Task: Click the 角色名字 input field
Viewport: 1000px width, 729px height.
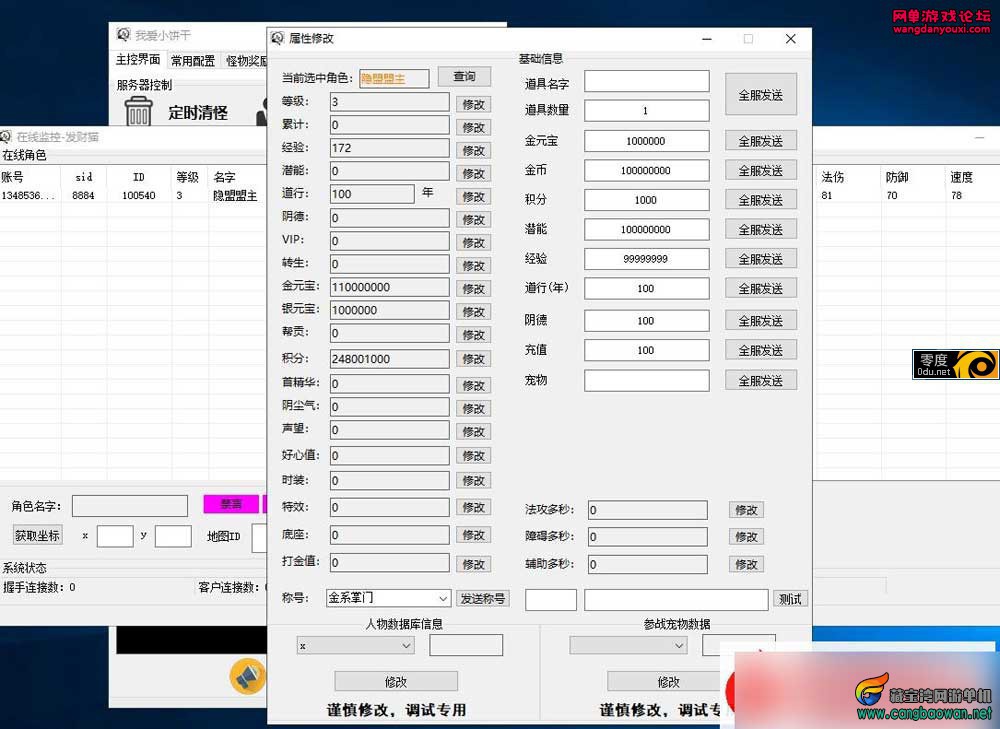Action: (x=130, y=506)
